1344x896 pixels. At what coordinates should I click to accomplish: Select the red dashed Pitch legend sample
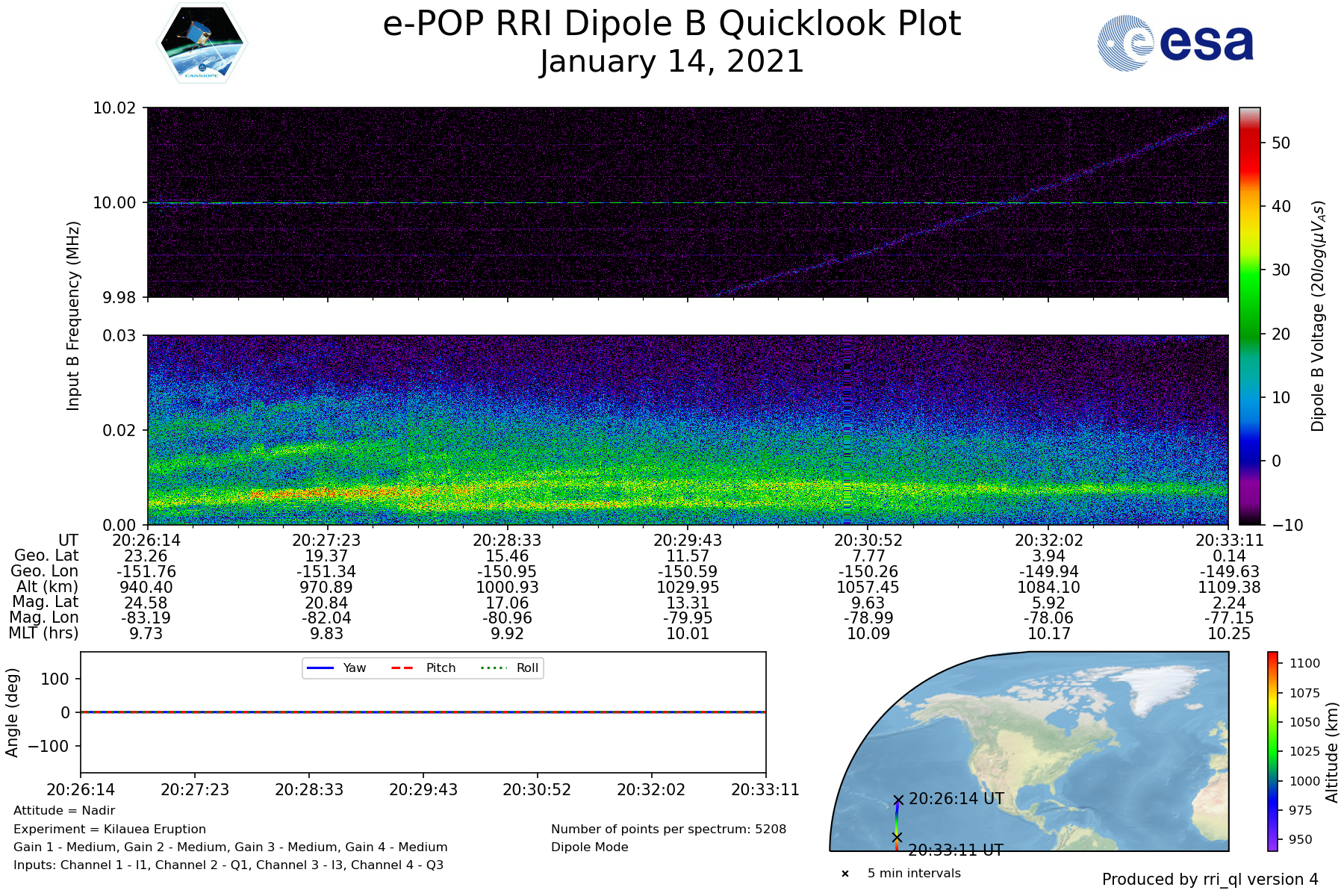click(402, 668)
